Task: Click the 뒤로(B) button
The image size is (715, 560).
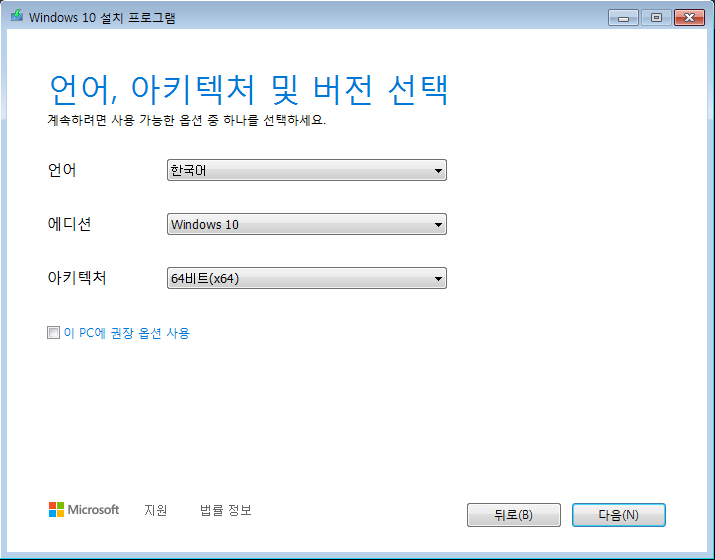Action: click(x=514, y=515)
